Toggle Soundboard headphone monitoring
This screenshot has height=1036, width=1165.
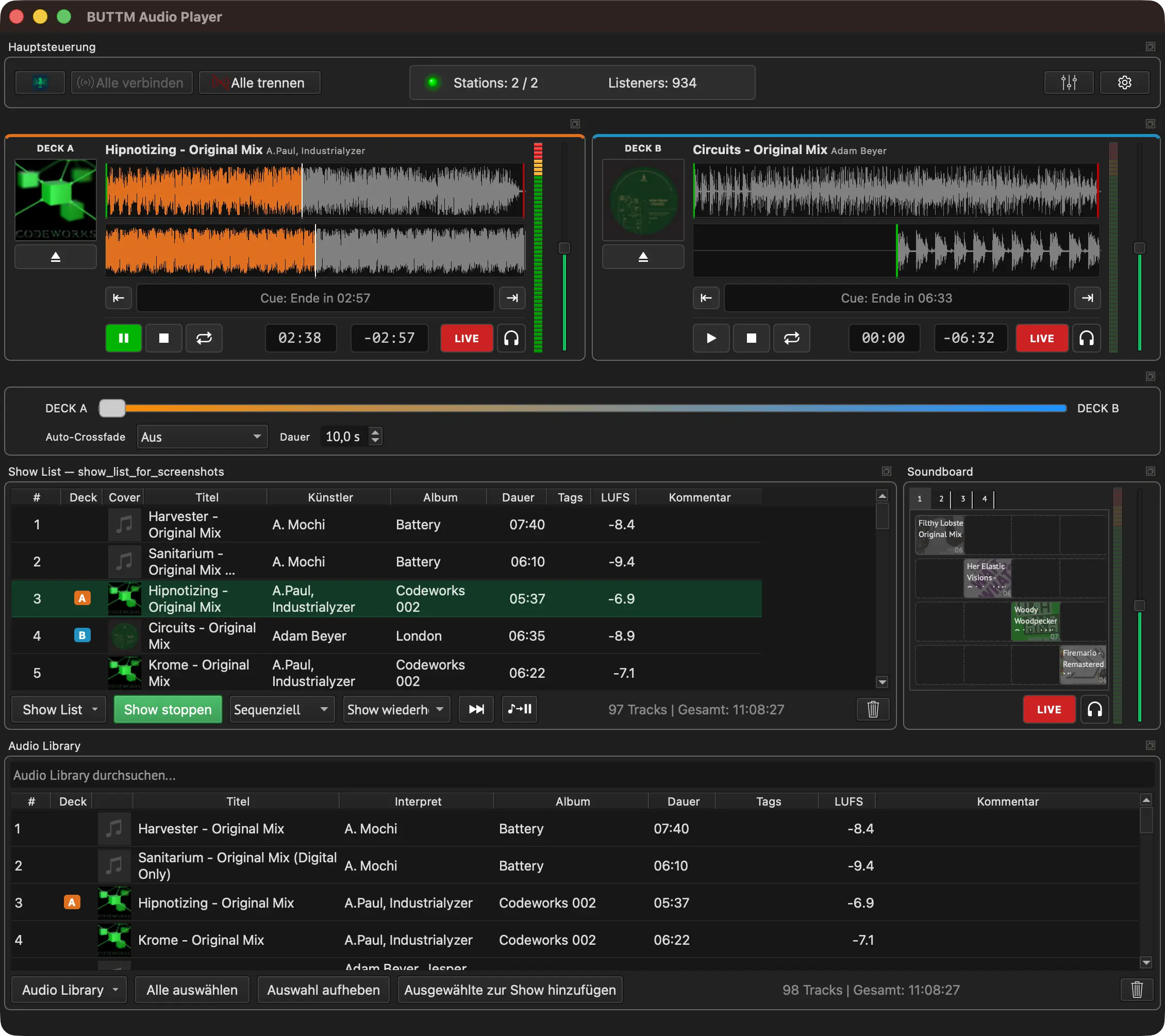(x=1094, y=709)
